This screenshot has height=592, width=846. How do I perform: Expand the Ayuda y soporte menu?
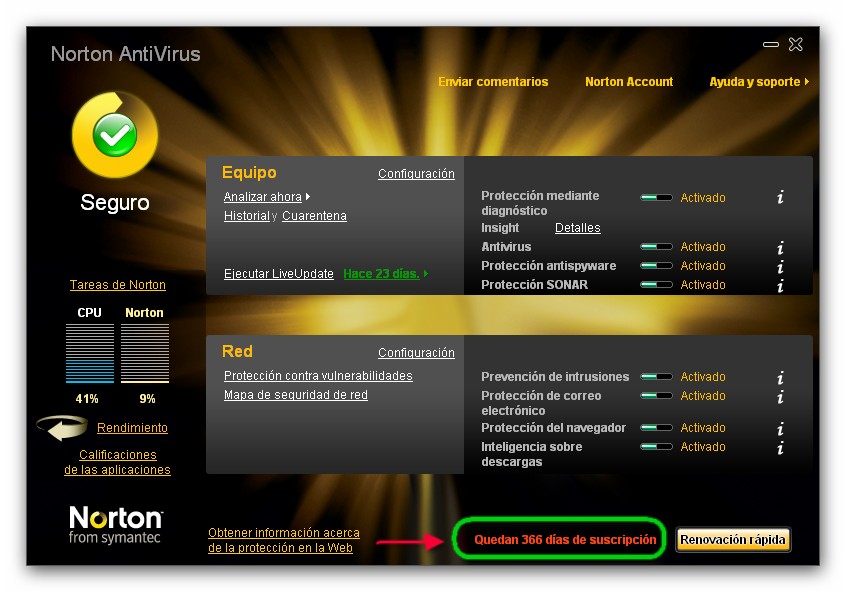(x=758, y=82)
